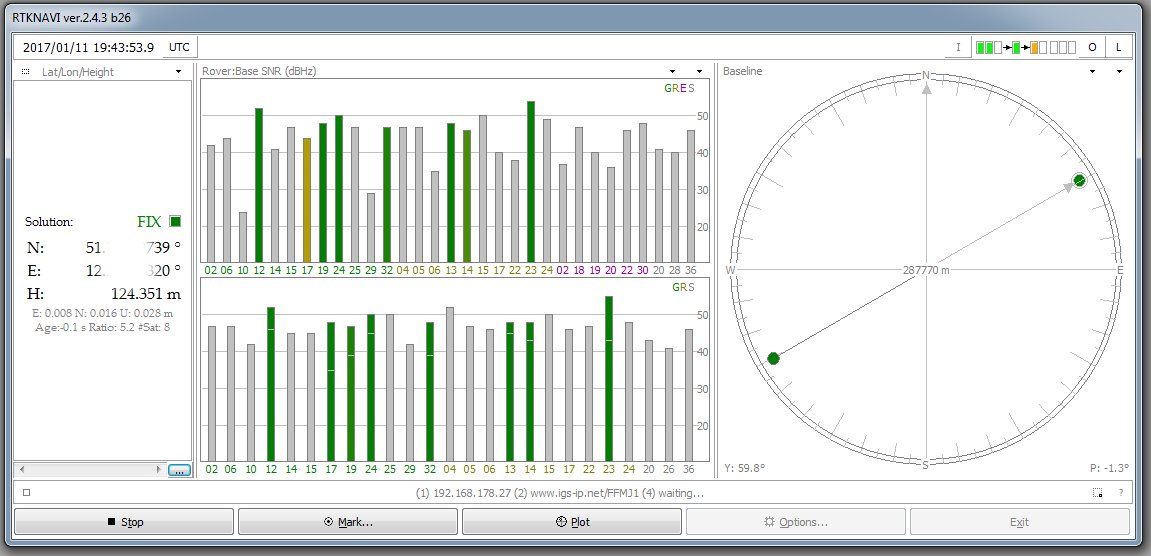Click the small square monitor icon at status bar left
Image resolution: width=1151 pixels, height=556 pixels.
click(x=26, y=492)
